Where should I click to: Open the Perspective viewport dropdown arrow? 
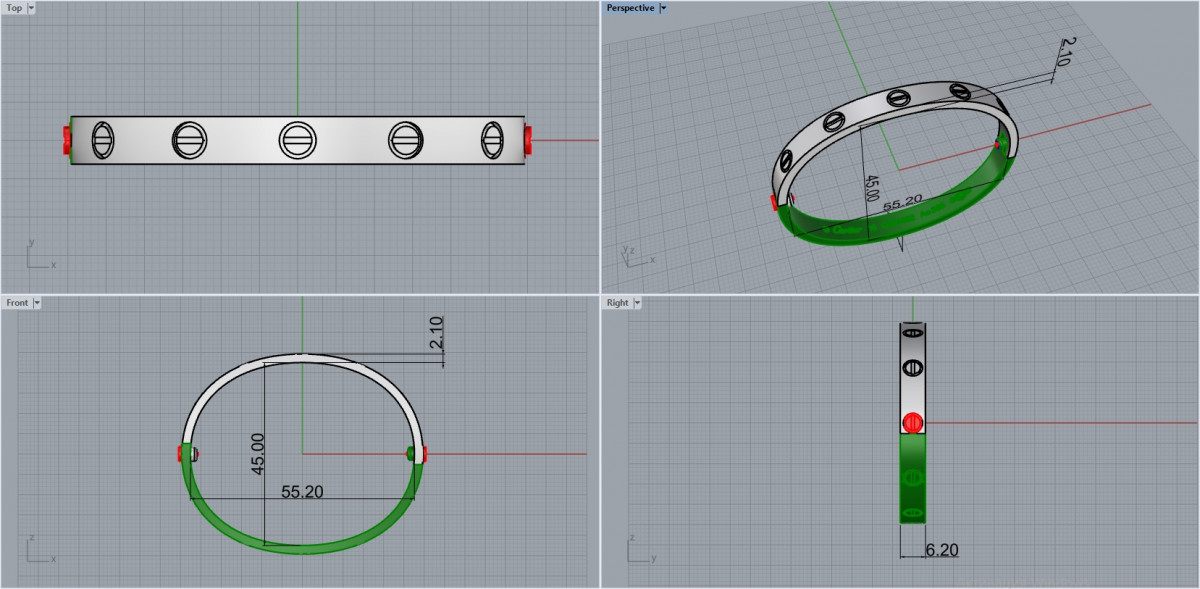(x=664, y=7)
